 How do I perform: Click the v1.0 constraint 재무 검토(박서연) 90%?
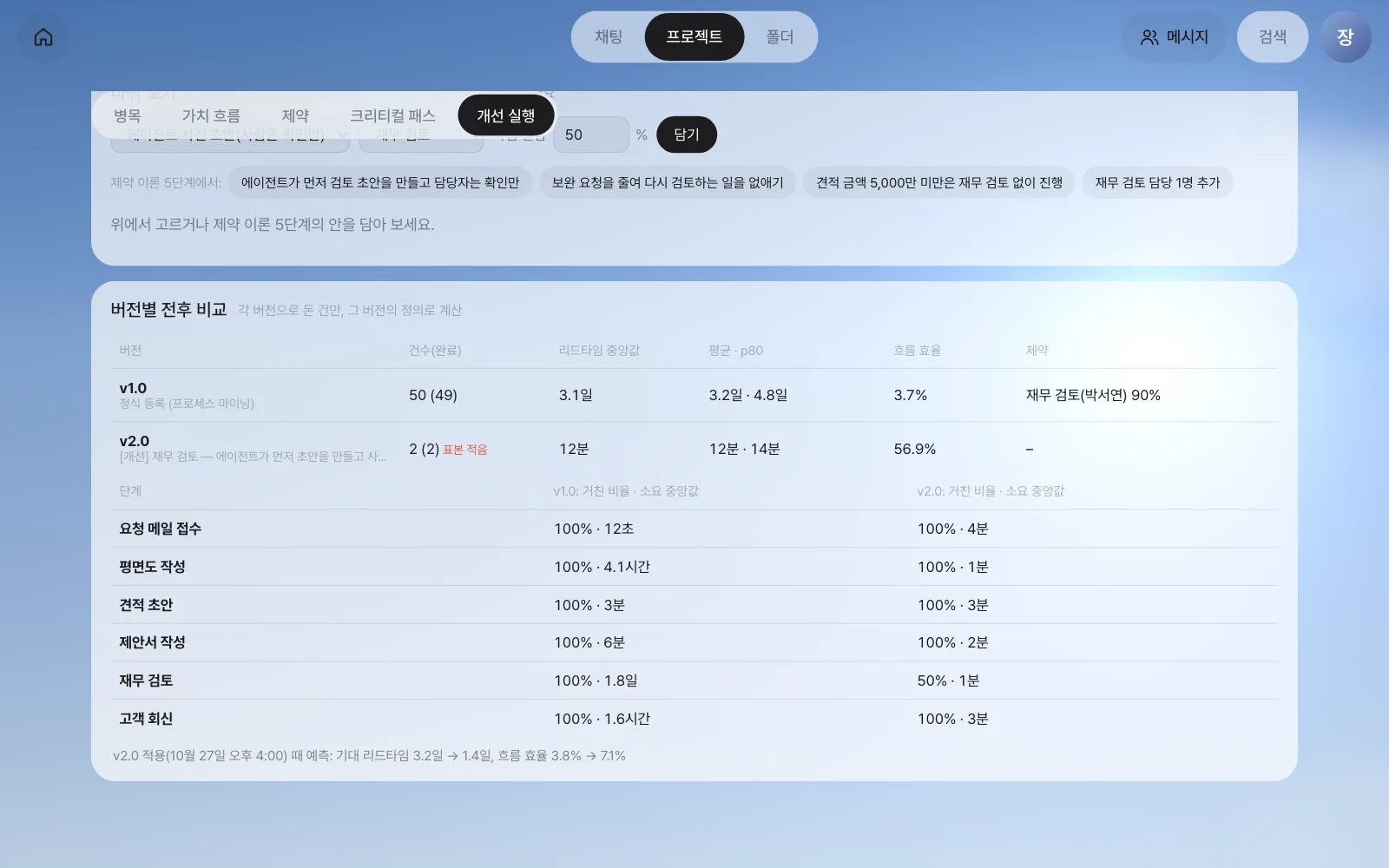(1093, 395)
